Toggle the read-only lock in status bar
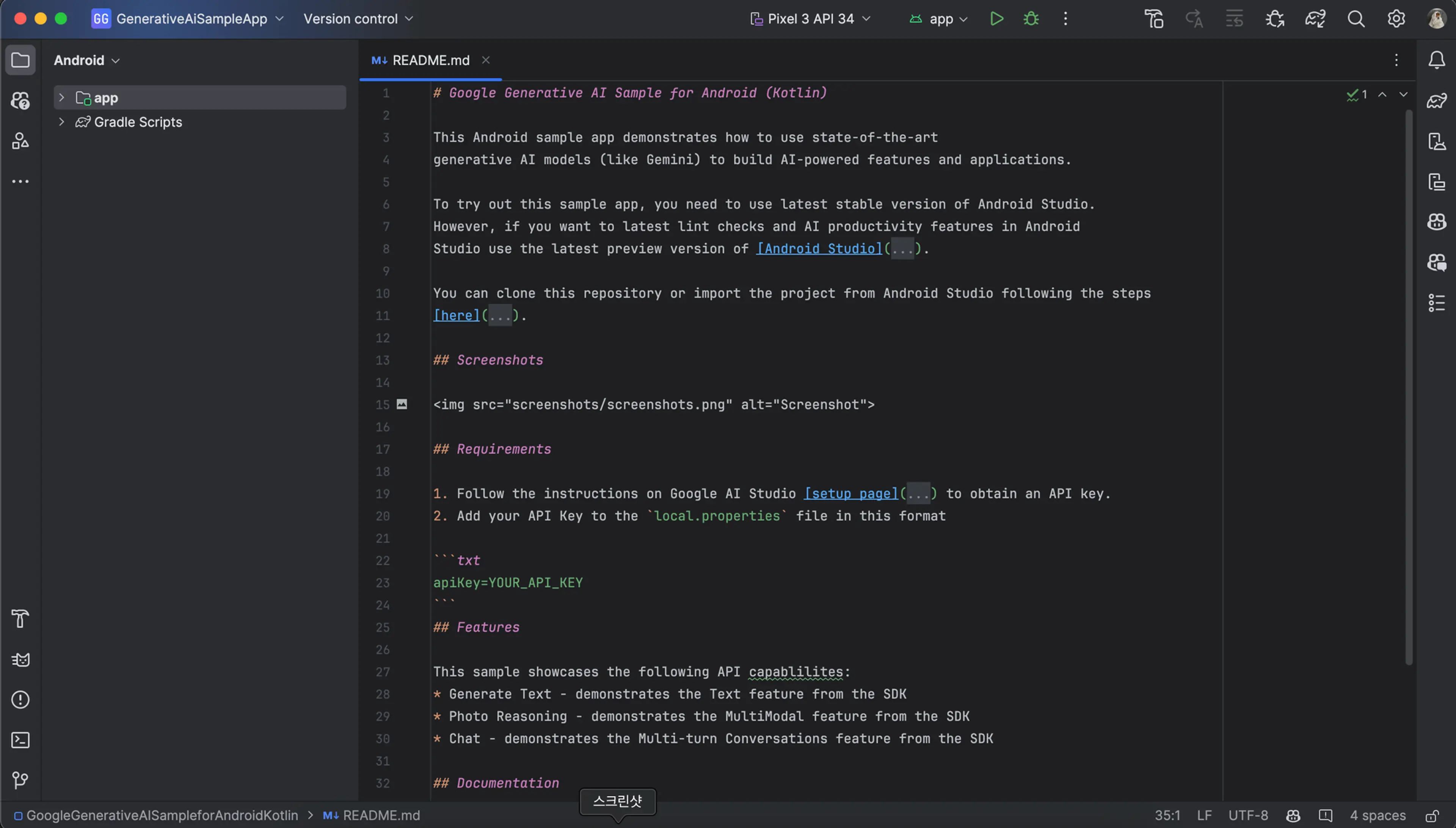This screenshot has height=828, width=1456. 1433,815
